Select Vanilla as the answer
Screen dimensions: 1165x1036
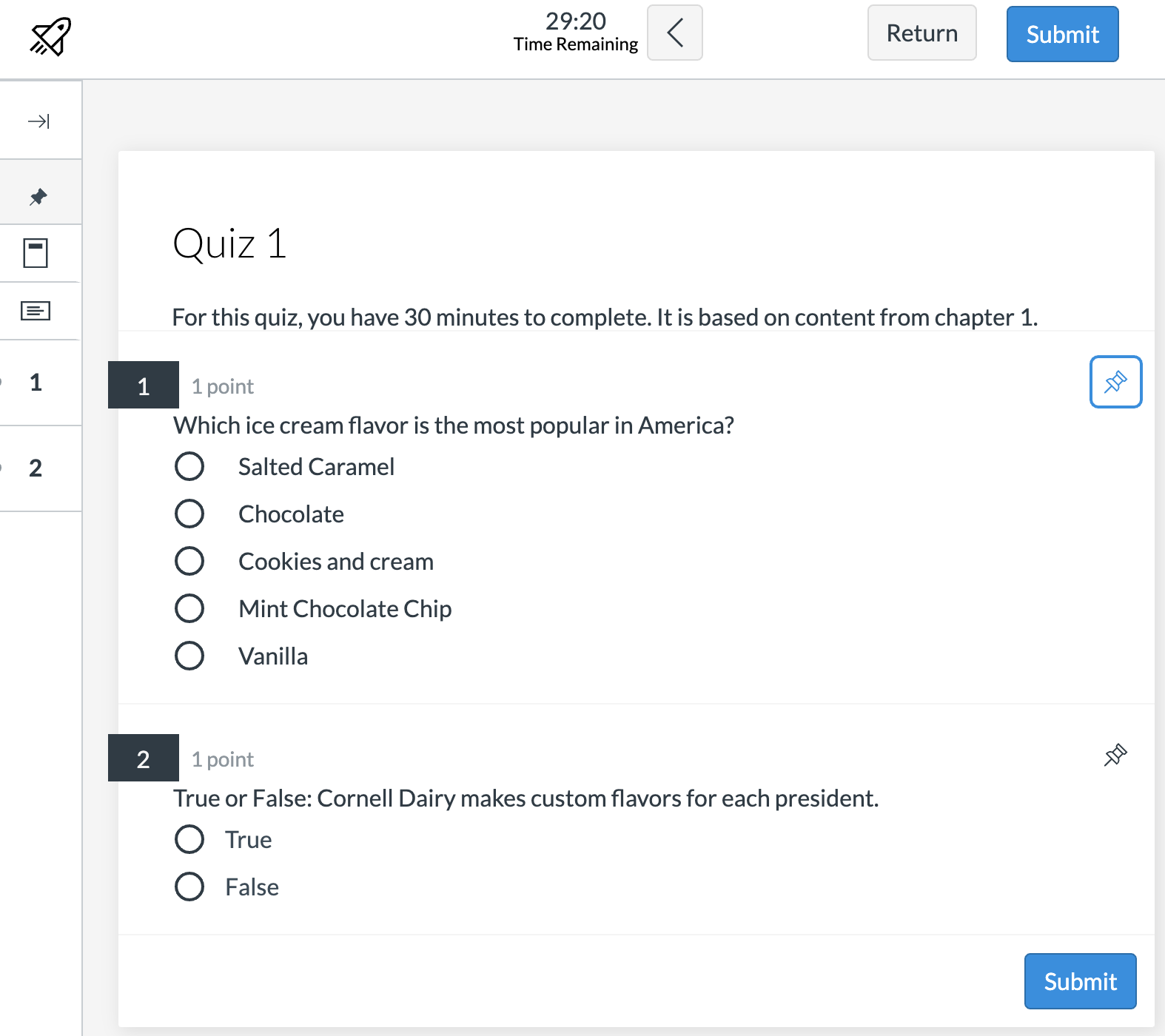[x=189, y=656]
